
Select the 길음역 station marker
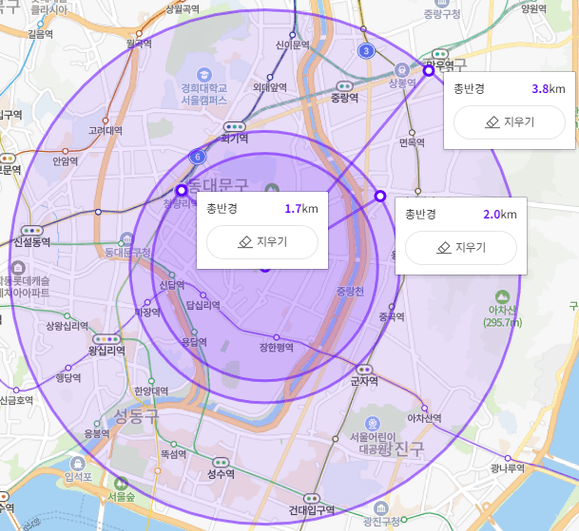tap(41, 24)
